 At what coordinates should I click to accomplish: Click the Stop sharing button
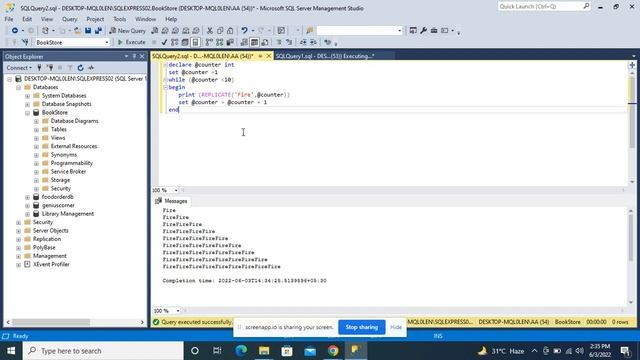[x=362, y=327]
